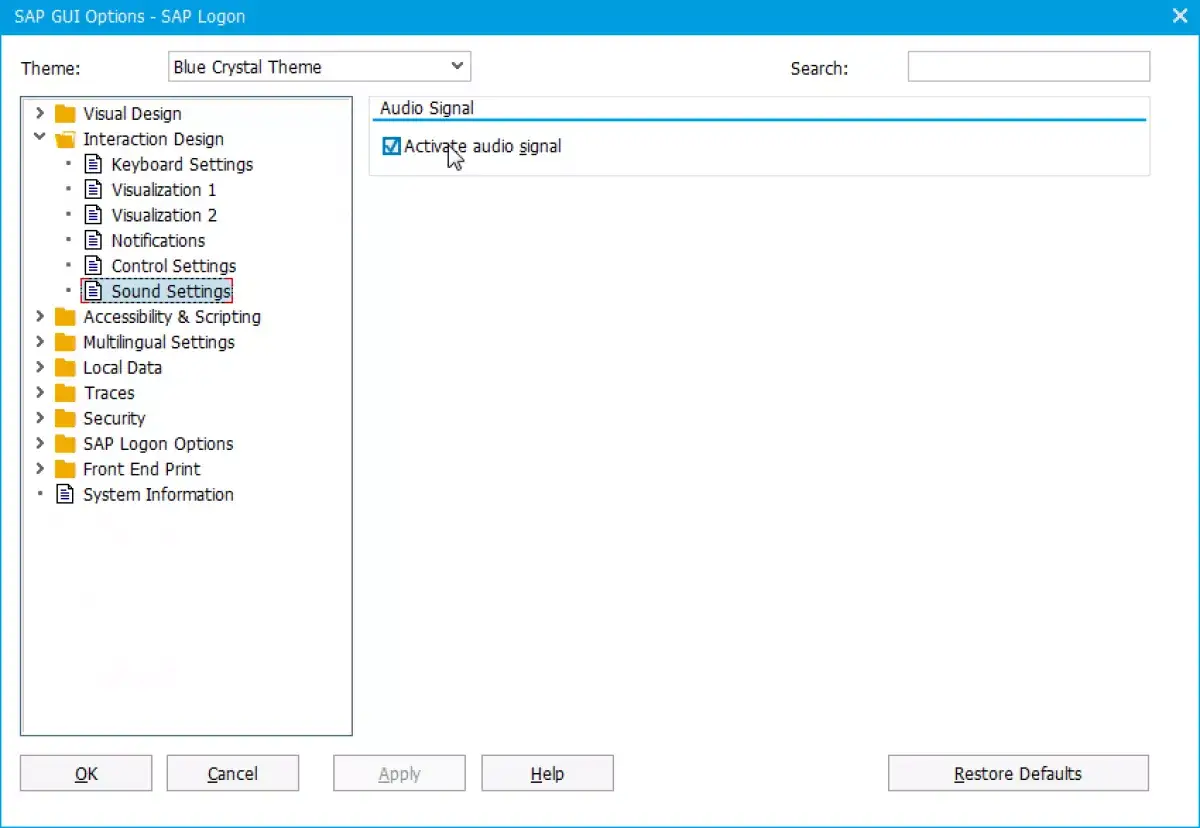Close the SAP GUI Options dialog
Image resolution: width=1200 pixels, height=828 pixels.
1178,15
